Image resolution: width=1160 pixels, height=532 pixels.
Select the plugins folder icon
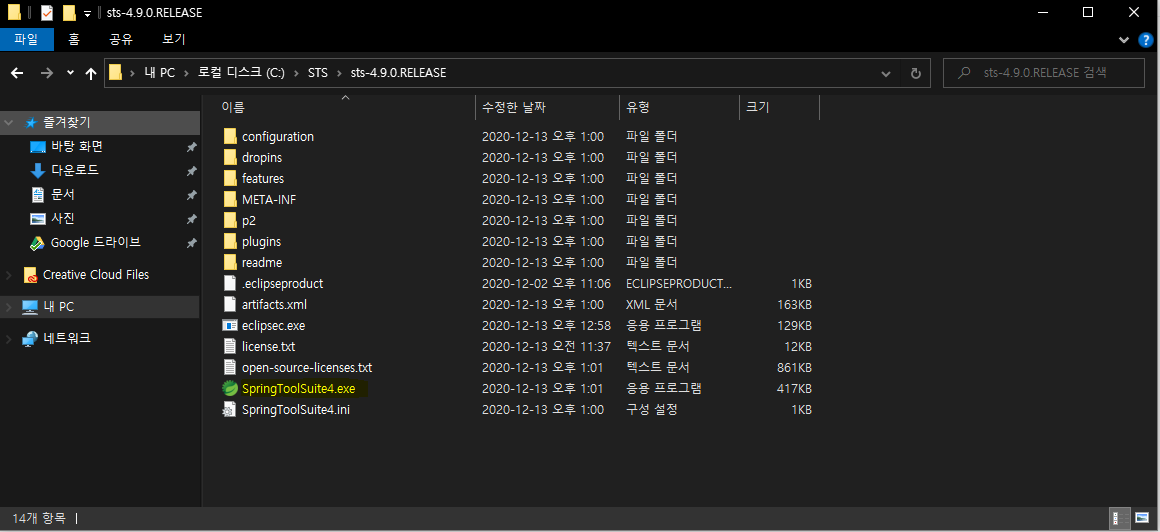click(x=229, y=241)
